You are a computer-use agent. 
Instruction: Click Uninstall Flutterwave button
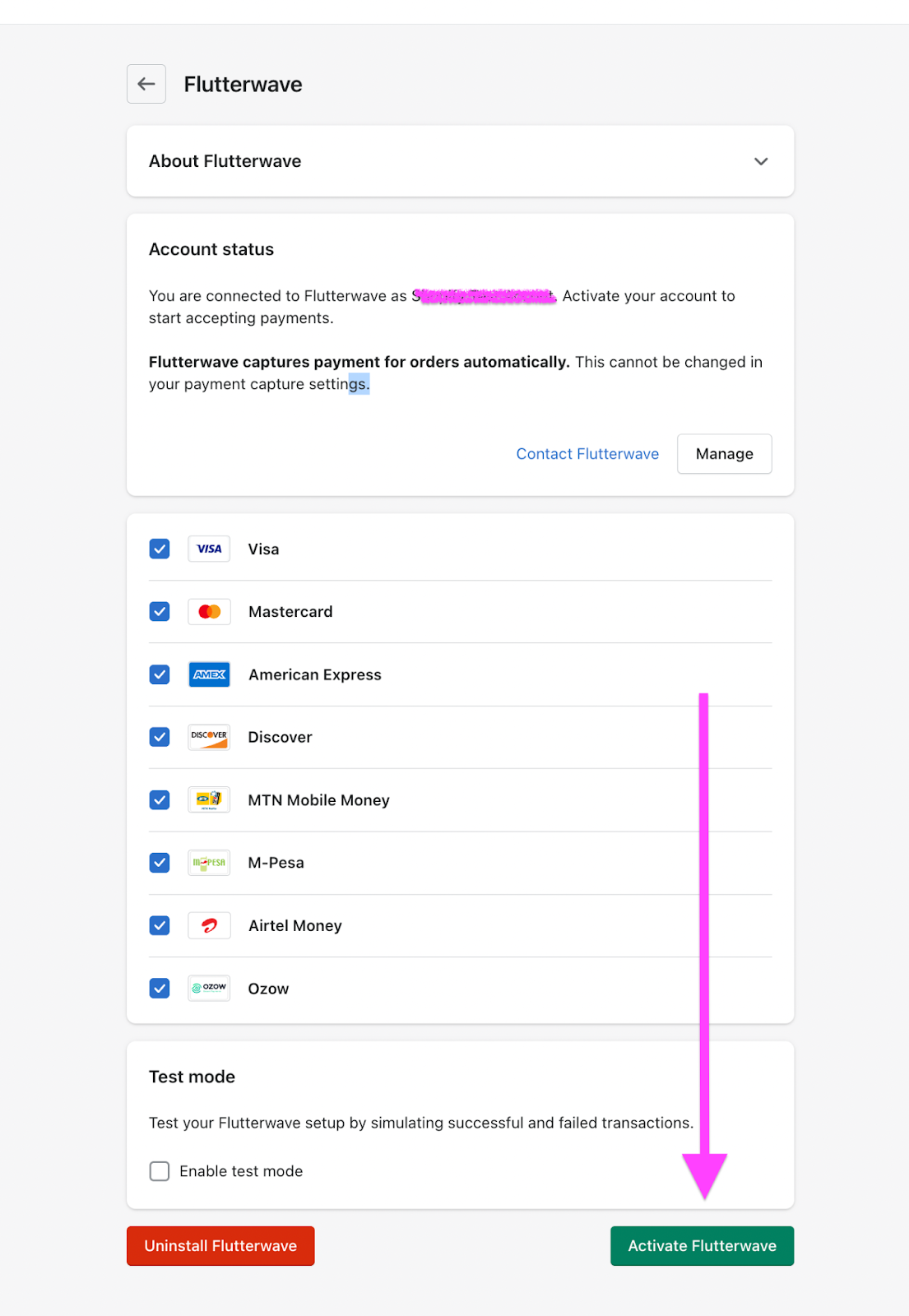220,1246
